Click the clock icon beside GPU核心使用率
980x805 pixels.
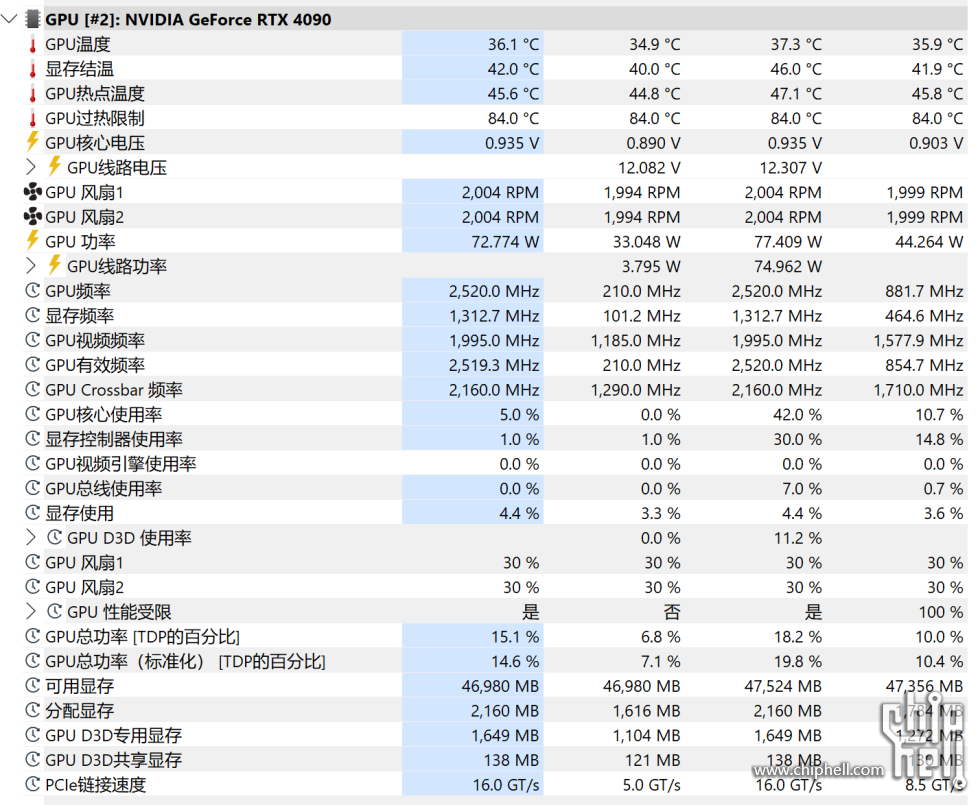click(32, 414)
